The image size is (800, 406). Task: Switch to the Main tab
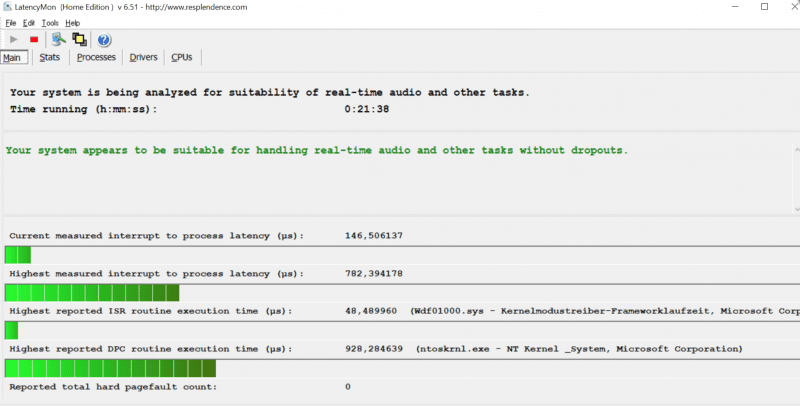(x=13, y=57)
